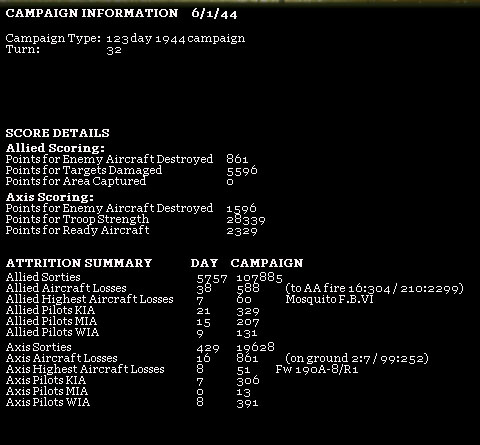Viewport: 480px width, 445px height.
Task: Click Axis Pilots WIA campaign value 391
Action: click(x=247, y=403)
